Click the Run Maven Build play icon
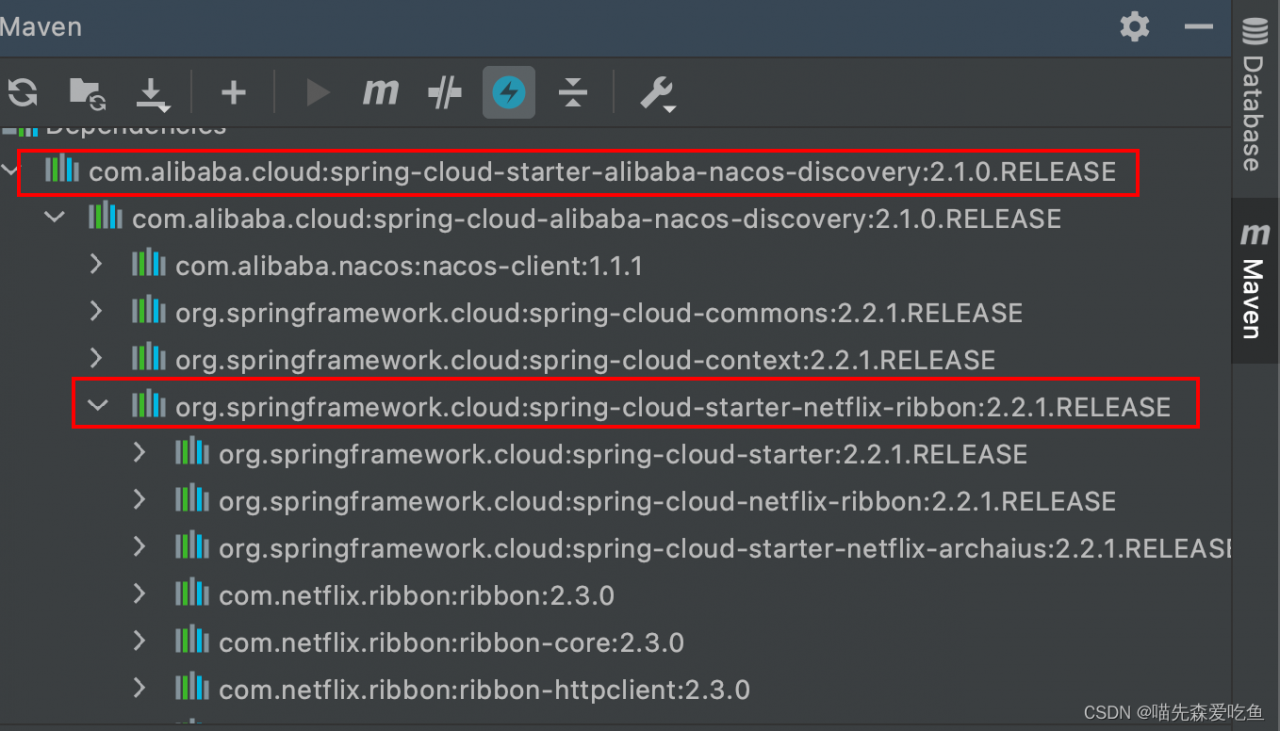This screenshot has height=731, width=1280. tap(318, 93)
